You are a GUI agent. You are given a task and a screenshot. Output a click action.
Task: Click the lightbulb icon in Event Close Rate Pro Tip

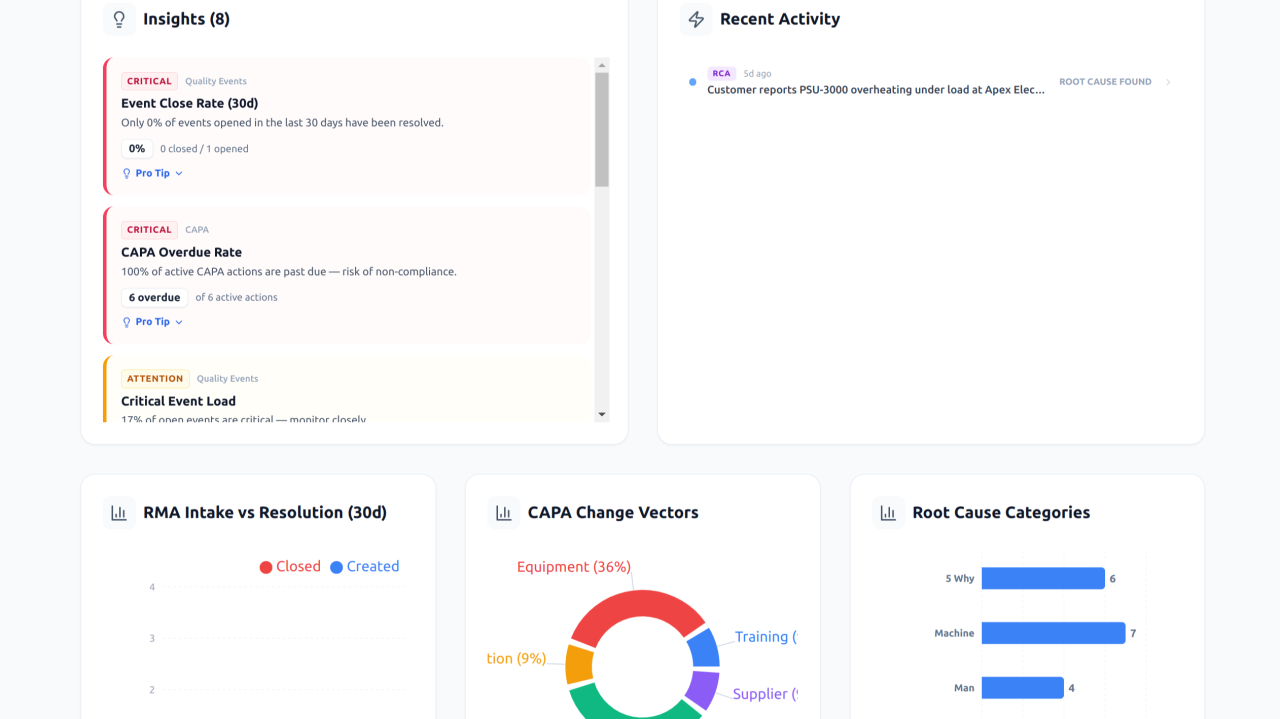pos(127,174)
